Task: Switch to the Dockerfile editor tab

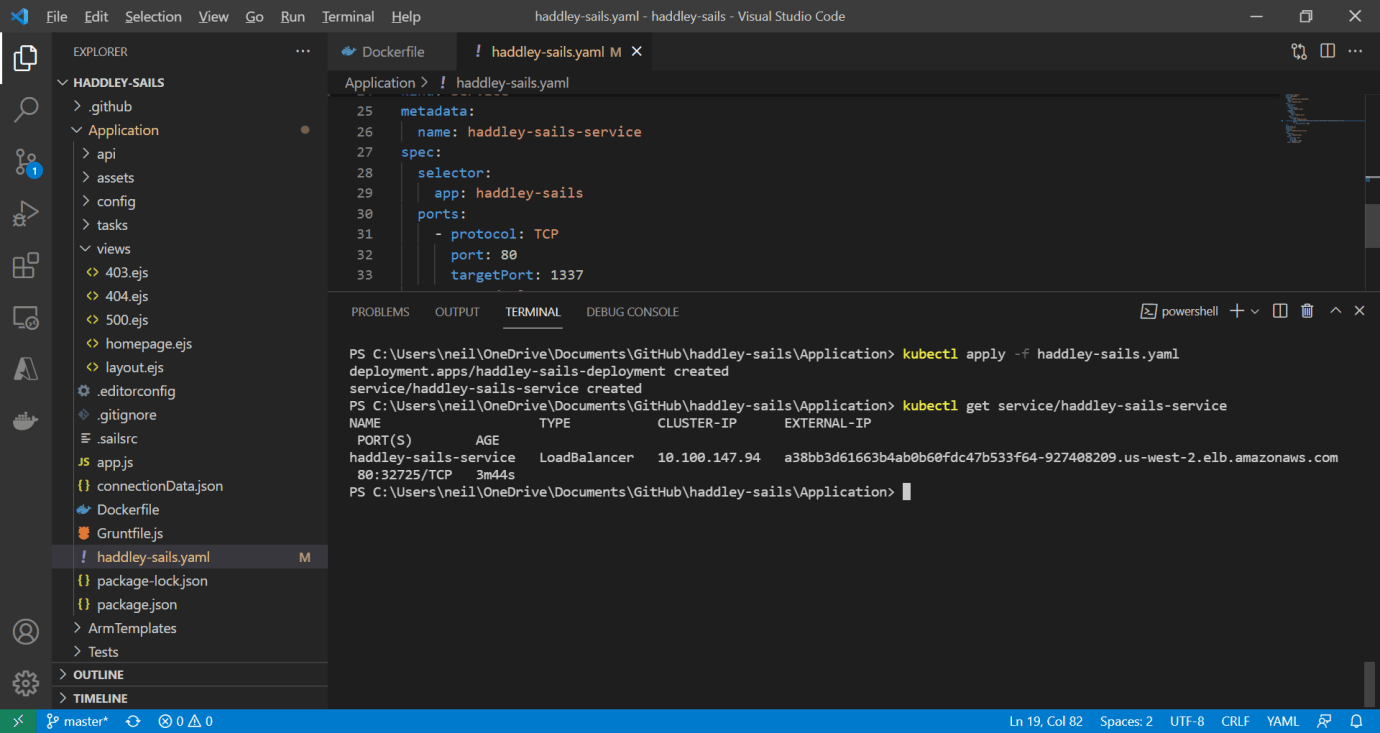Action: tap(392, 52)
